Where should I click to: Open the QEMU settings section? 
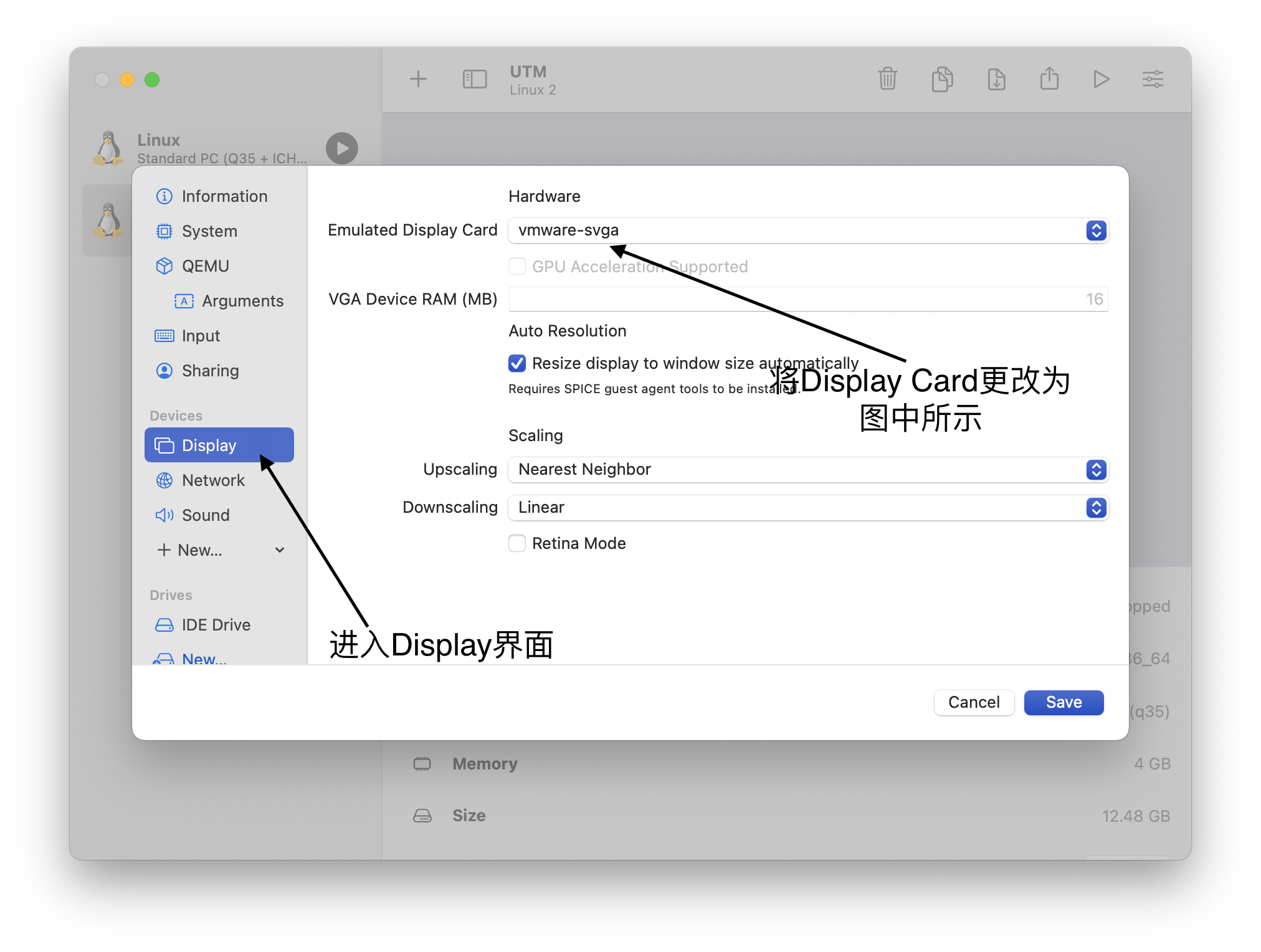(219, 266)
